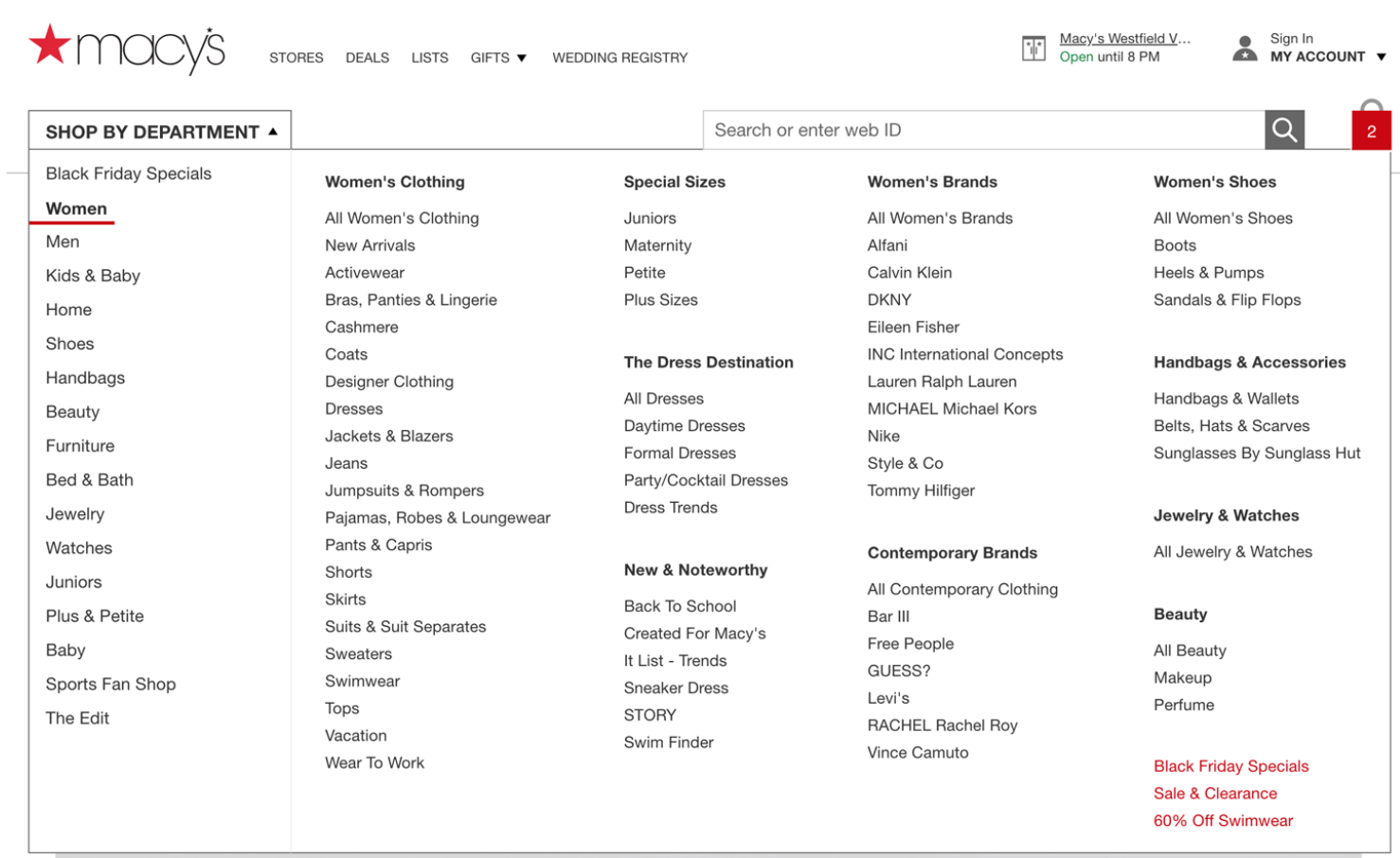Open INC International Concepts link
Viewport: 1400px width, 858px height.
(x=965, y=354)
